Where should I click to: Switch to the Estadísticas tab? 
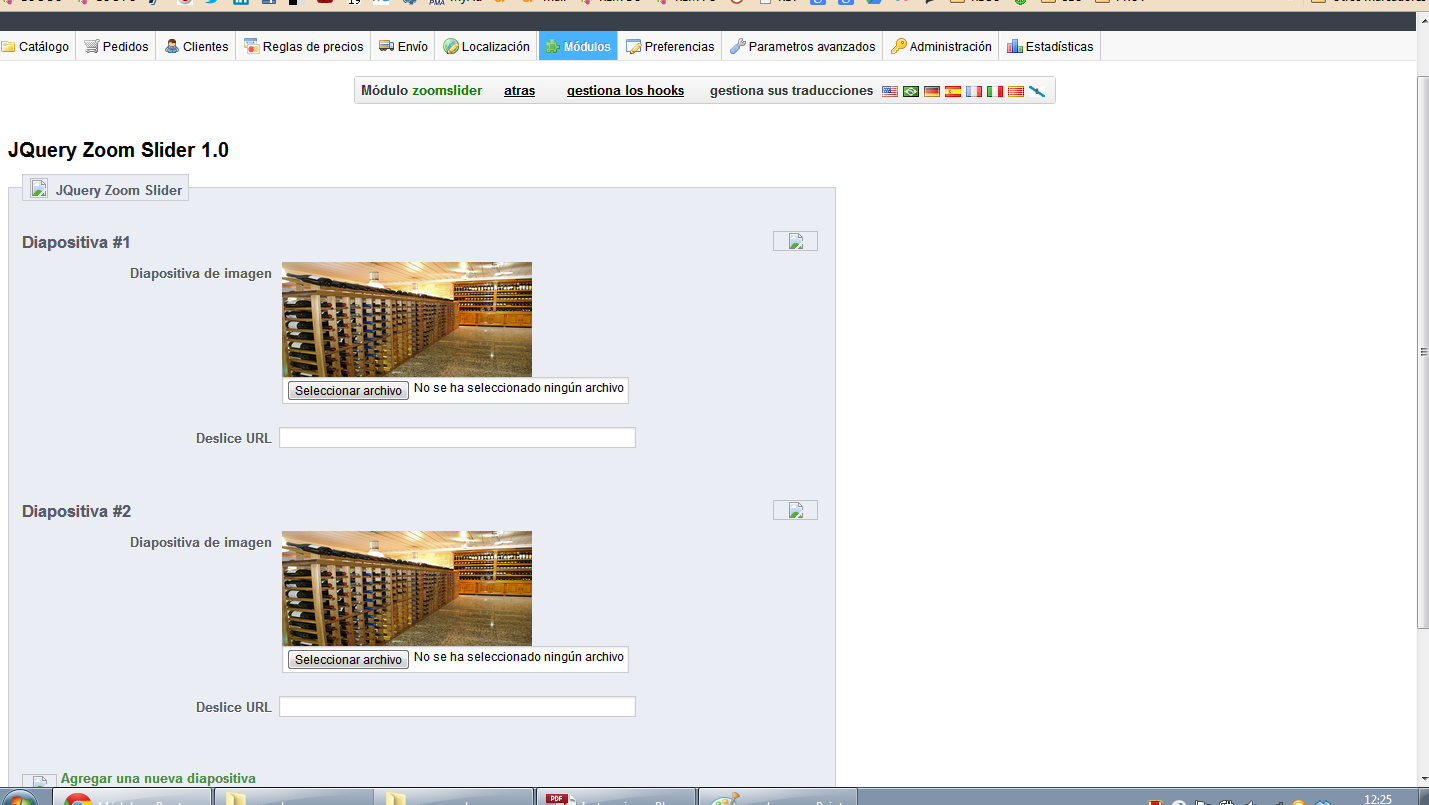1050,47
